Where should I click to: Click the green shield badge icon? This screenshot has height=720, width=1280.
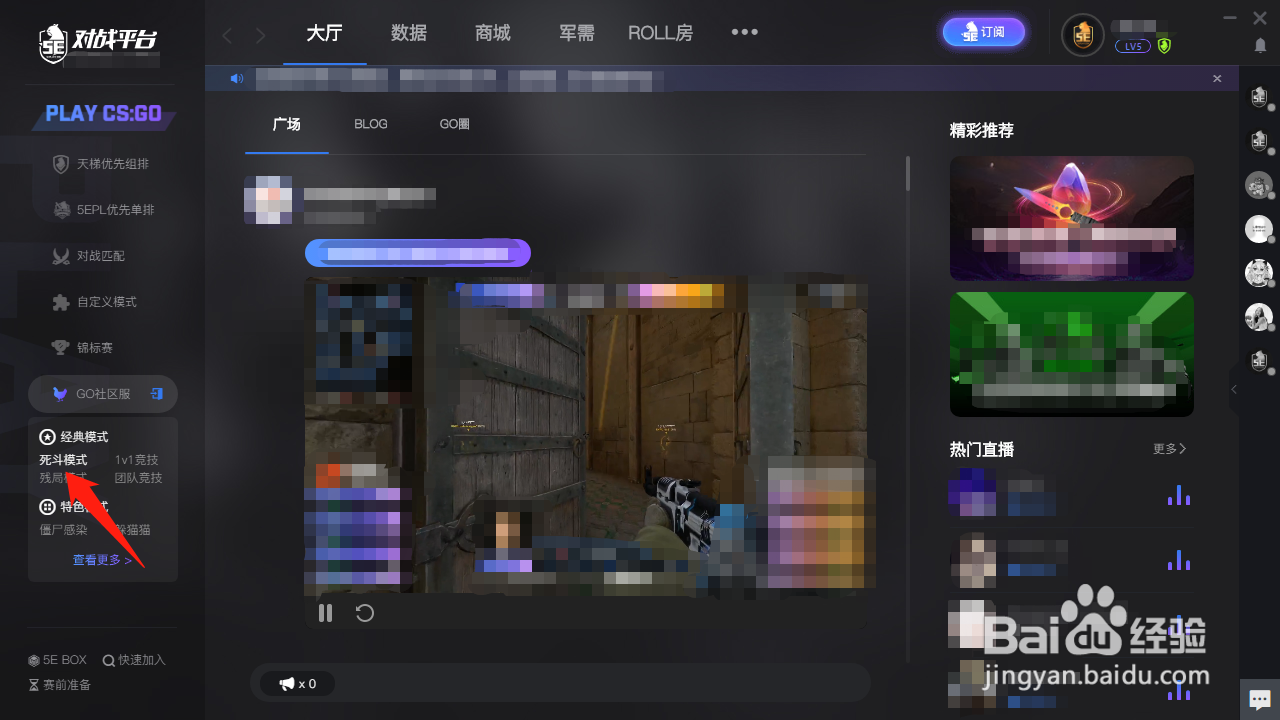[1164, 45]
